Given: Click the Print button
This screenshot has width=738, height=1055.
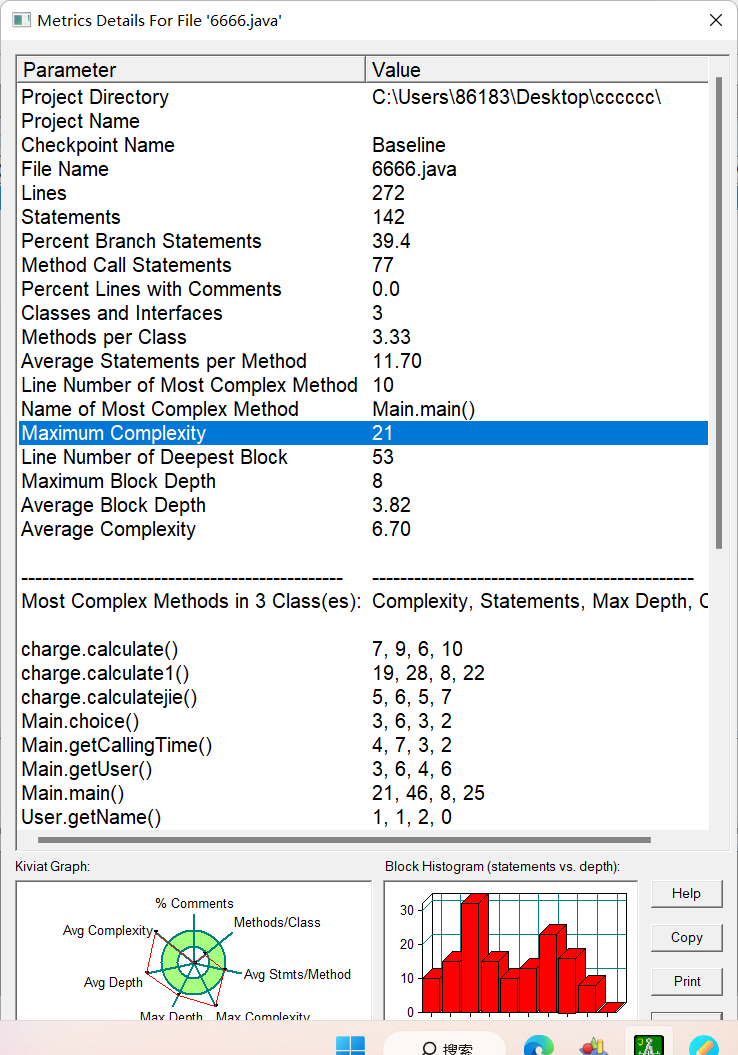Looking at the screenshot, I should tap(686, 981).
